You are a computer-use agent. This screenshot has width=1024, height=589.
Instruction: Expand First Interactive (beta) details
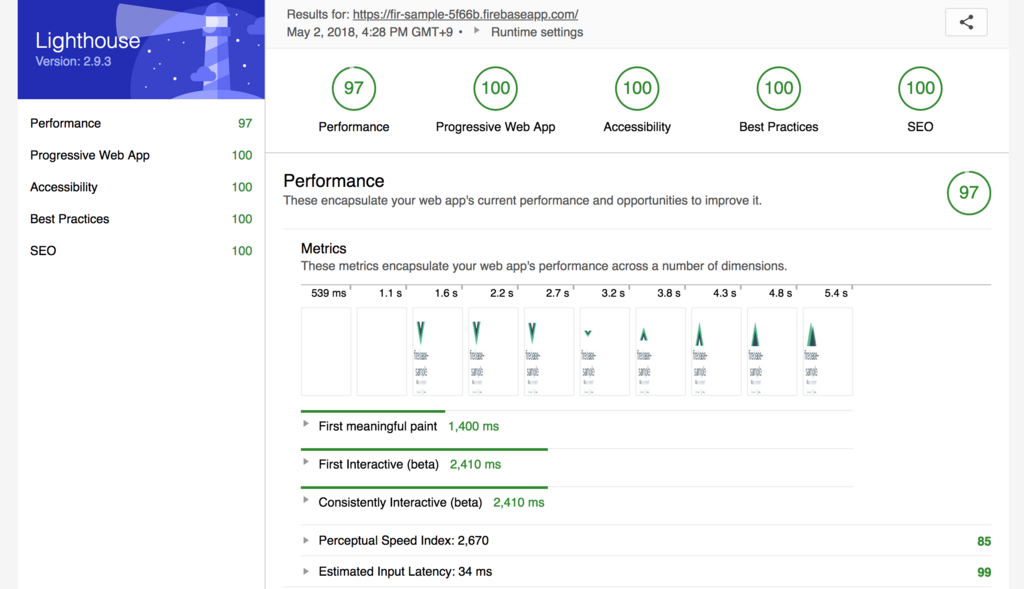(x=305, y=462)
